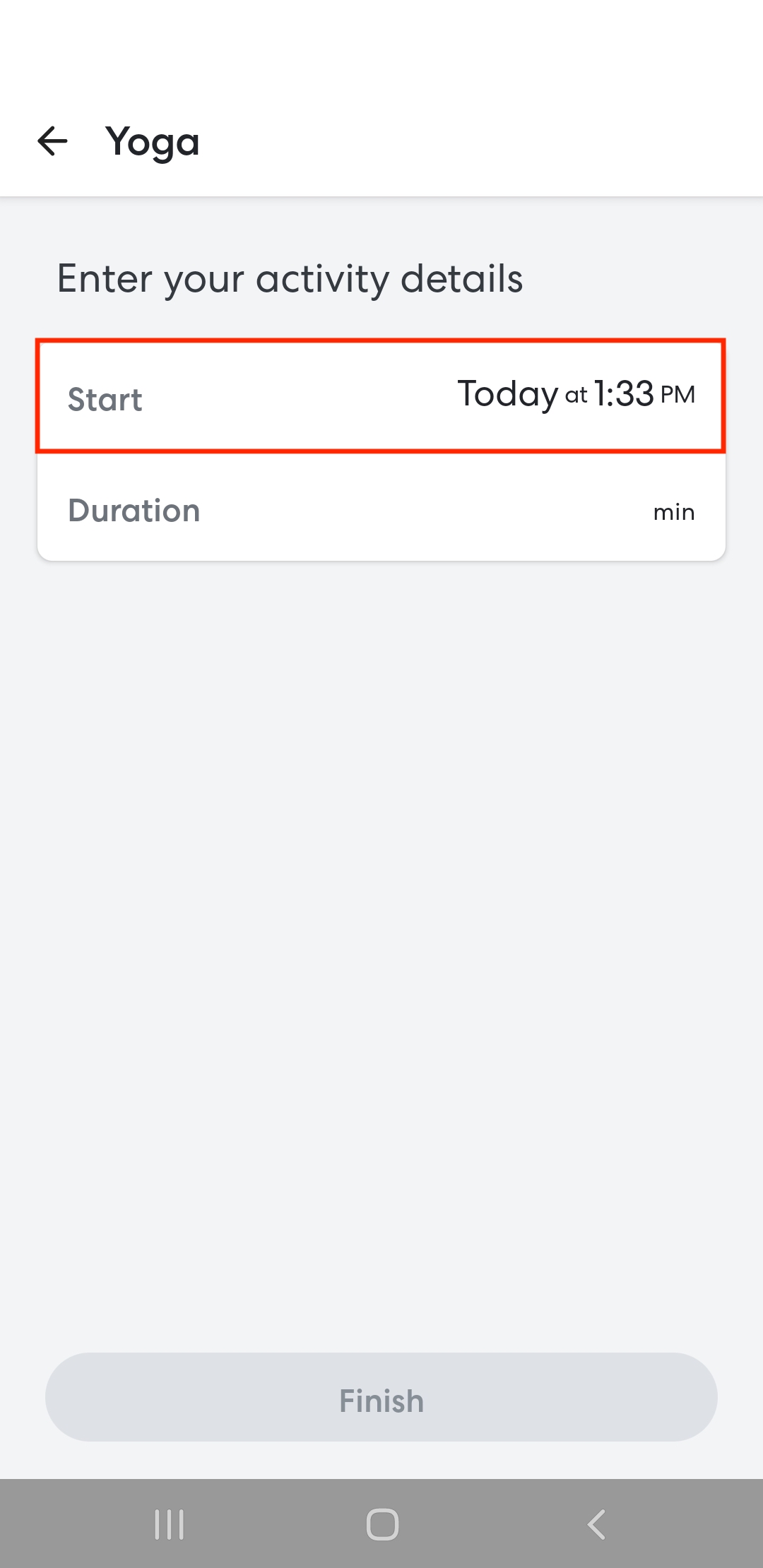Viewport: 763px width, 1568px height.
Task: Tap the 'Enter your activity details' heading
Action: point(290,278)
